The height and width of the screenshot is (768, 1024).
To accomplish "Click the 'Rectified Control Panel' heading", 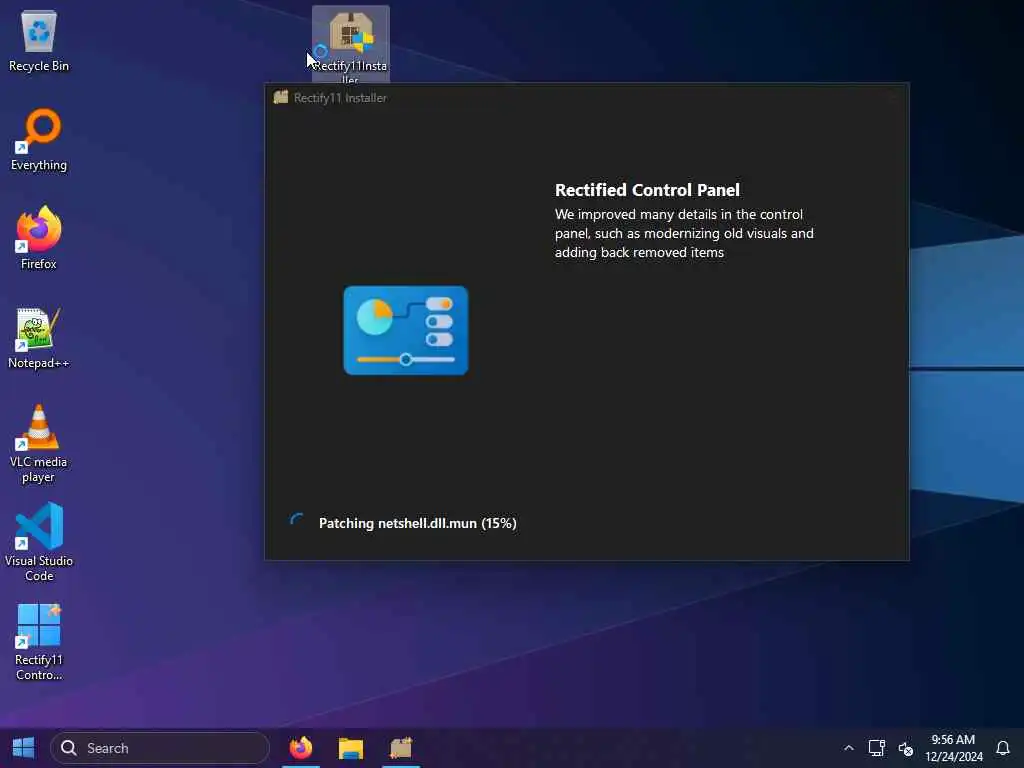I will click(647, 190).
